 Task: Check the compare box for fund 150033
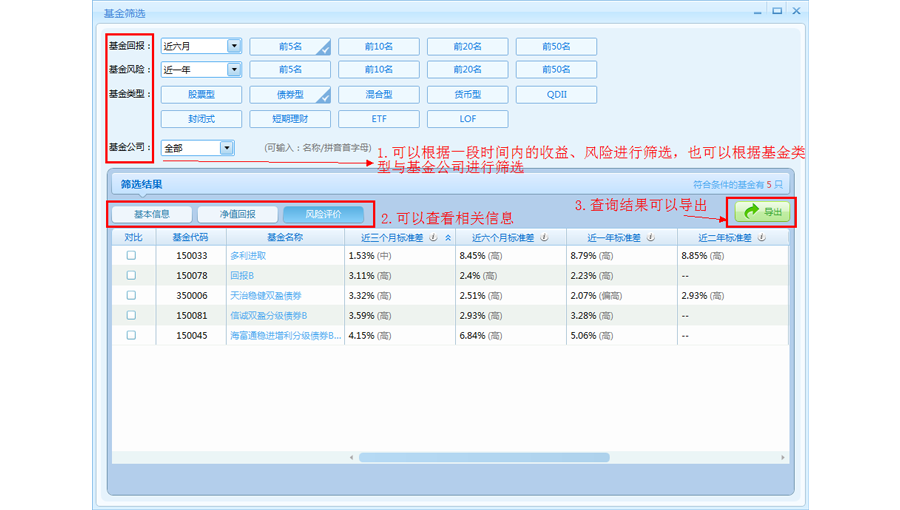coord(131,256)
